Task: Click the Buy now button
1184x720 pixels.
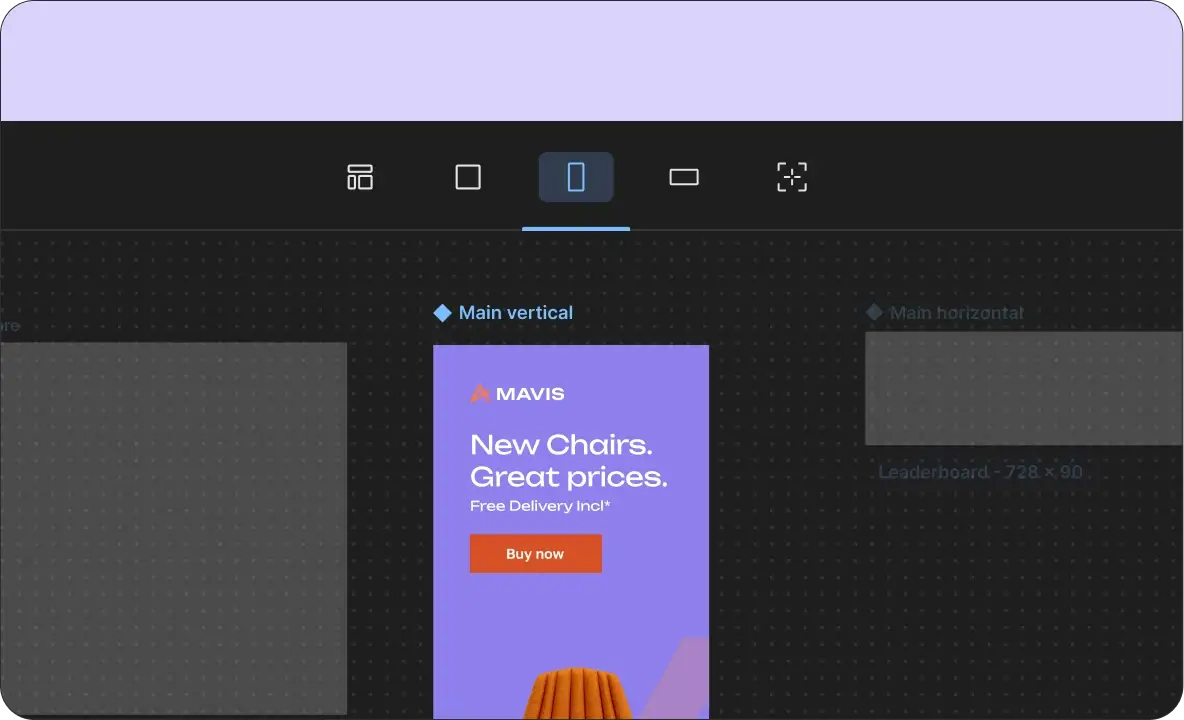Action: coord(535,553)
